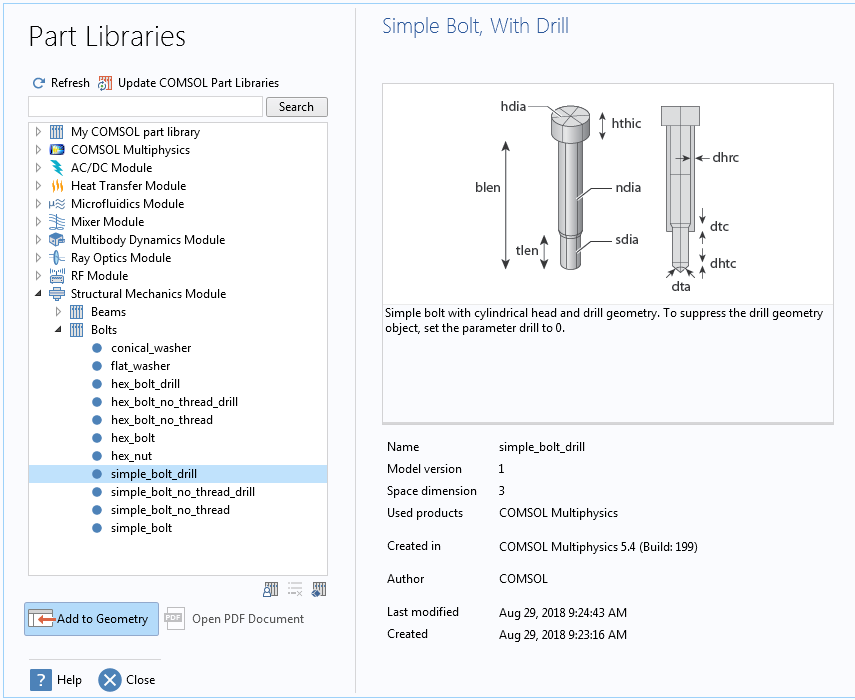This screenshot has width=855, height=700.
Task: Click the RF Module label
Action: [100, 276]
